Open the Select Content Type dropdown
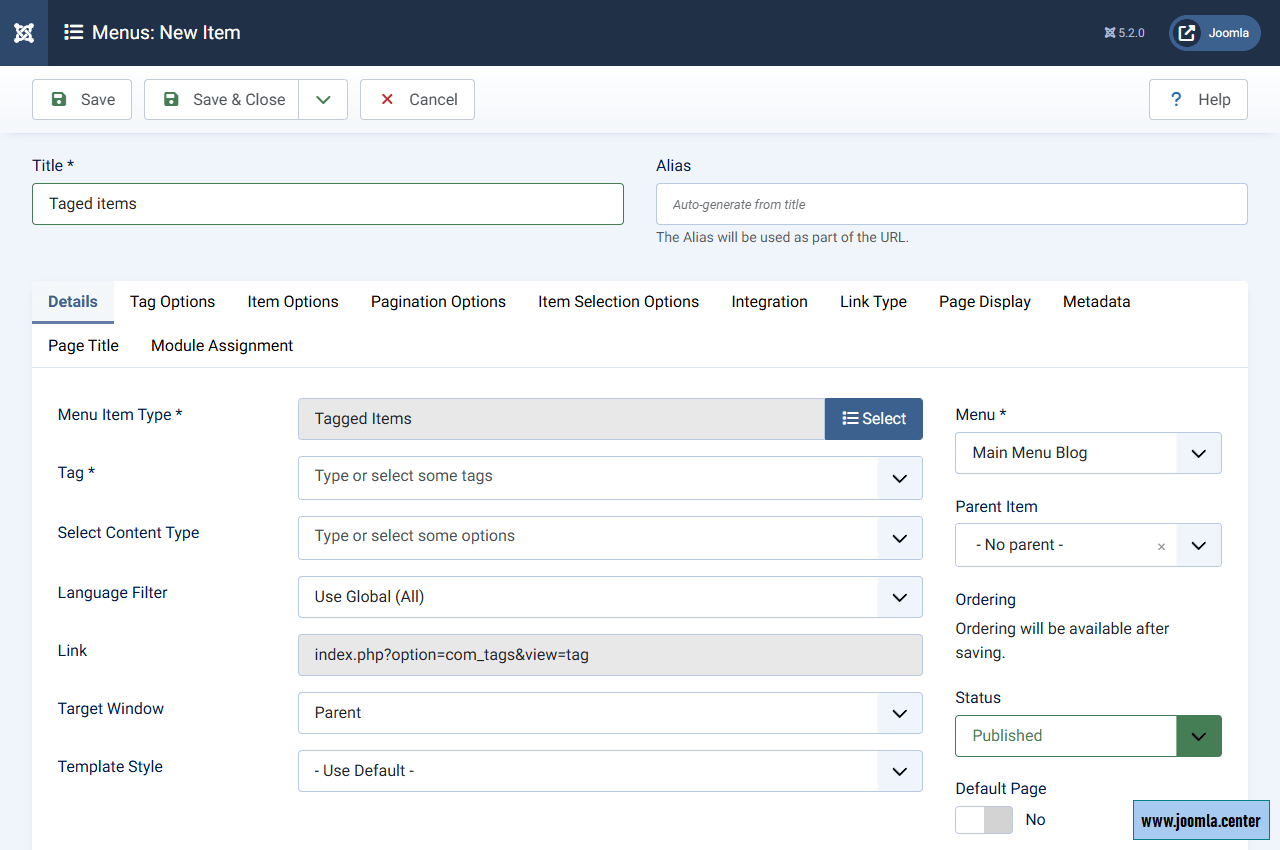 (x=610, y=538)
